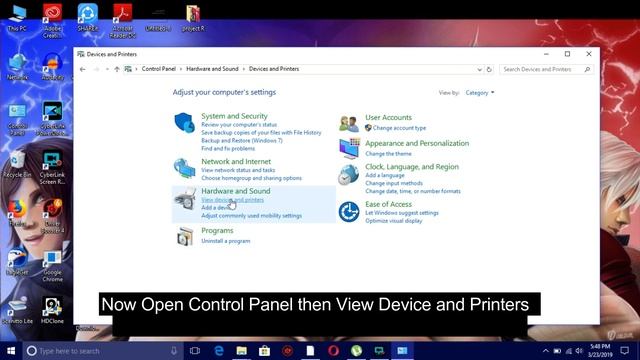Expand address bar history dropdown arrow
The width and height of the screenshot is (640, 360).
point(480,69)
